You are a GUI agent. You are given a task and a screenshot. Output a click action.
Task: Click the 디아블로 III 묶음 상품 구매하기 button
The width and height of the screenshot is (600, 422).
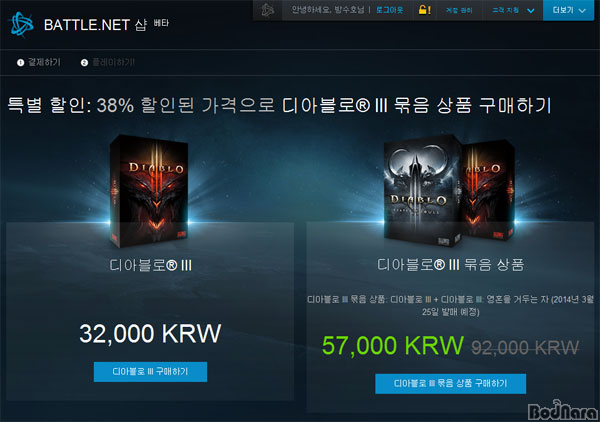pos(450,383)
